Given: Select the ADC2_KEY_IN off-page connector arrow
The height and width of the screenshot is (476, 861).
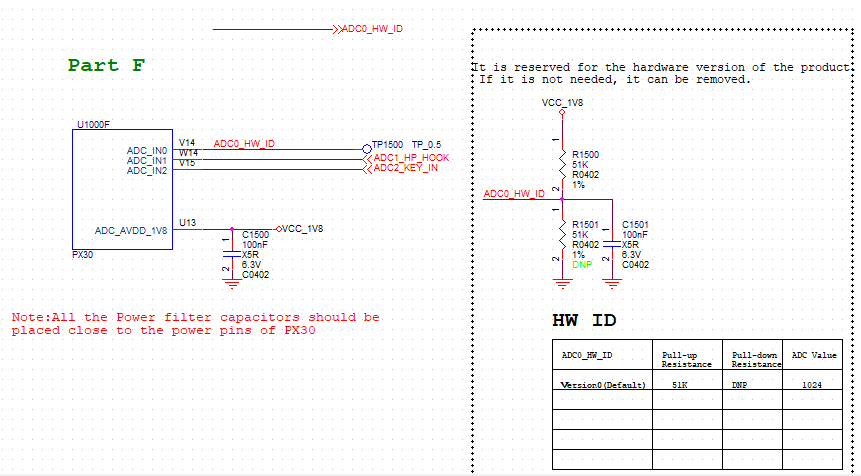Looking at the screenshot, I should pos(367,169).
